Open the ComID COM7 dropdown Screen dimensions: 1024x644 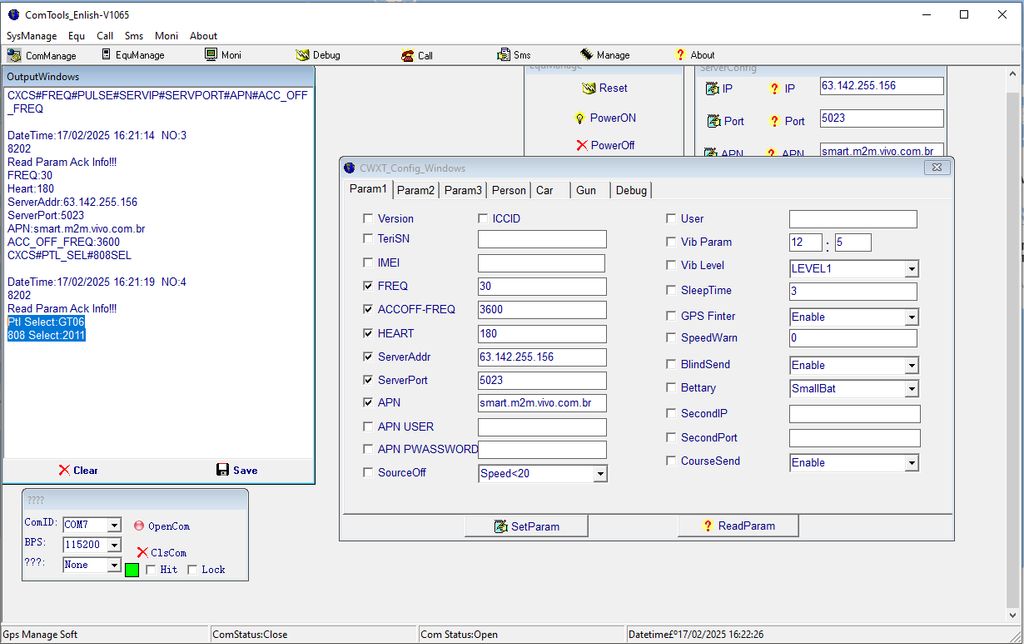point(114,525)
